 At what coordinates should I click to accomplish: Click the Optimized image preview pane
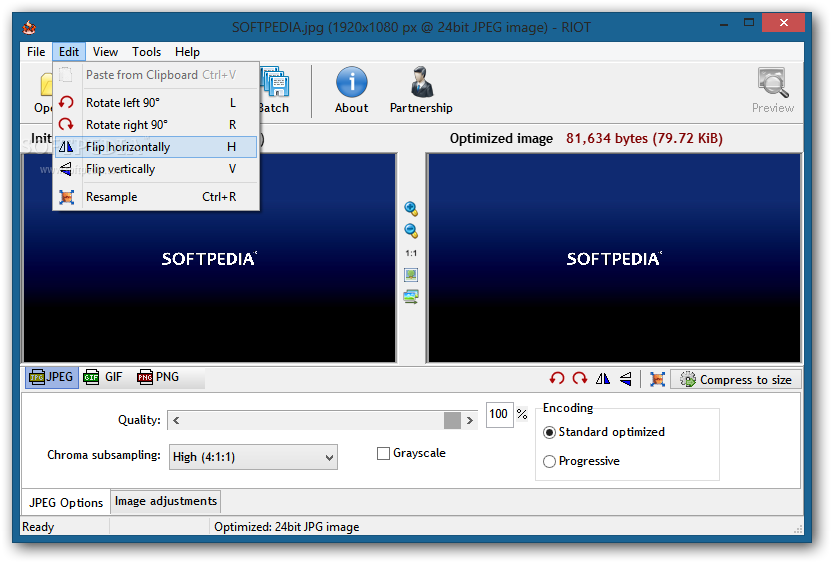[614, 258]
